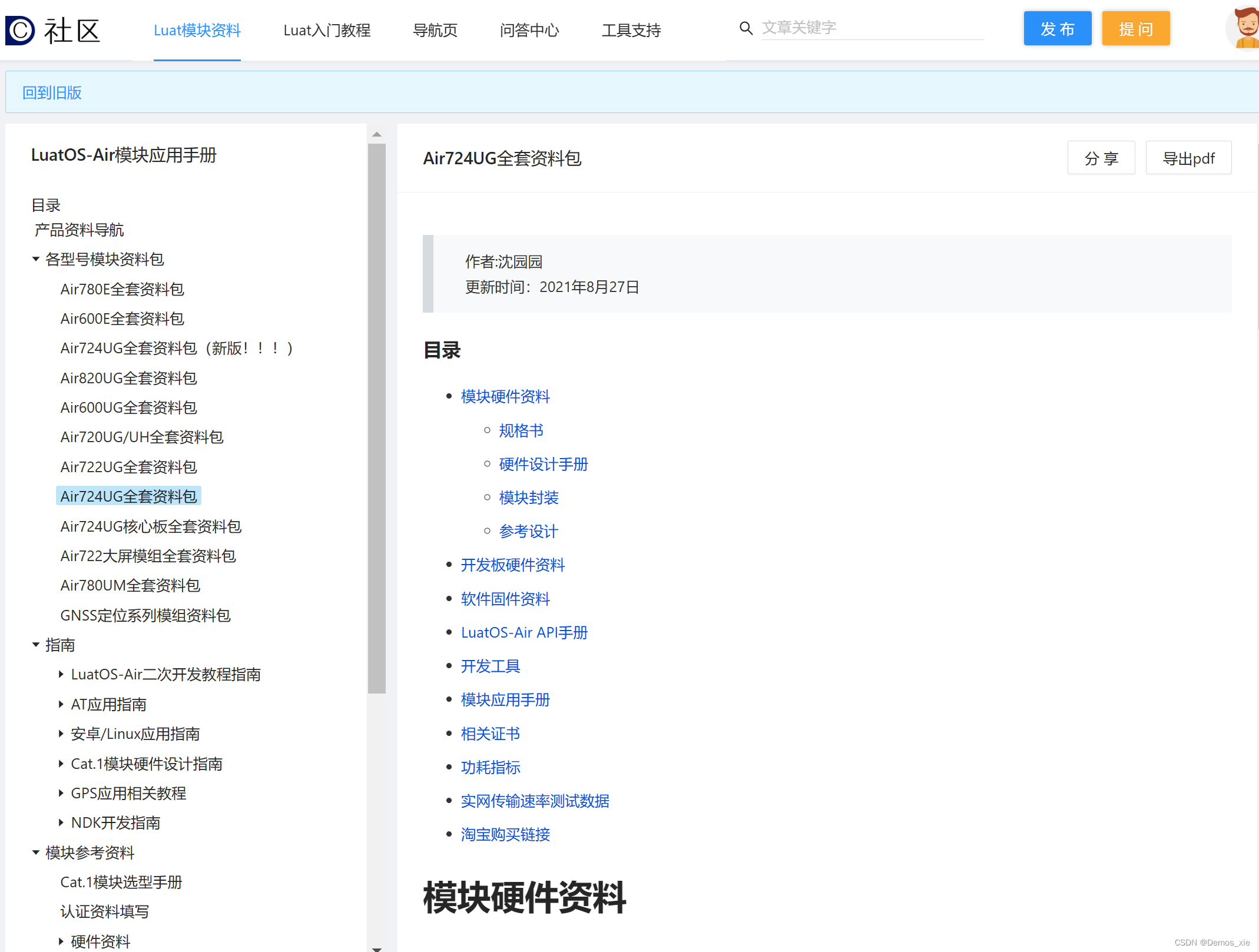This screenshot has width=1259, height=952.
Task: Open the user avatar profile
Action: [x=1244, y=28]
